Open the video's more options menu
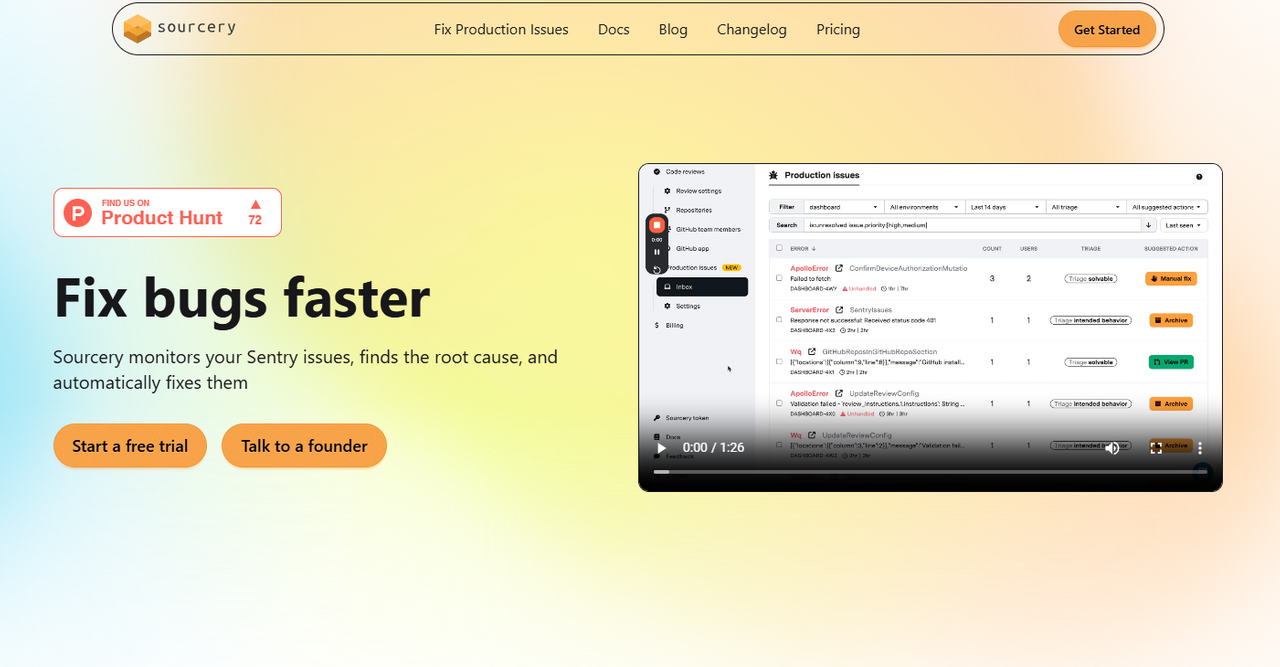Screen dimensions: 1280x667 pyautogui.click(x=1200, y=447)
